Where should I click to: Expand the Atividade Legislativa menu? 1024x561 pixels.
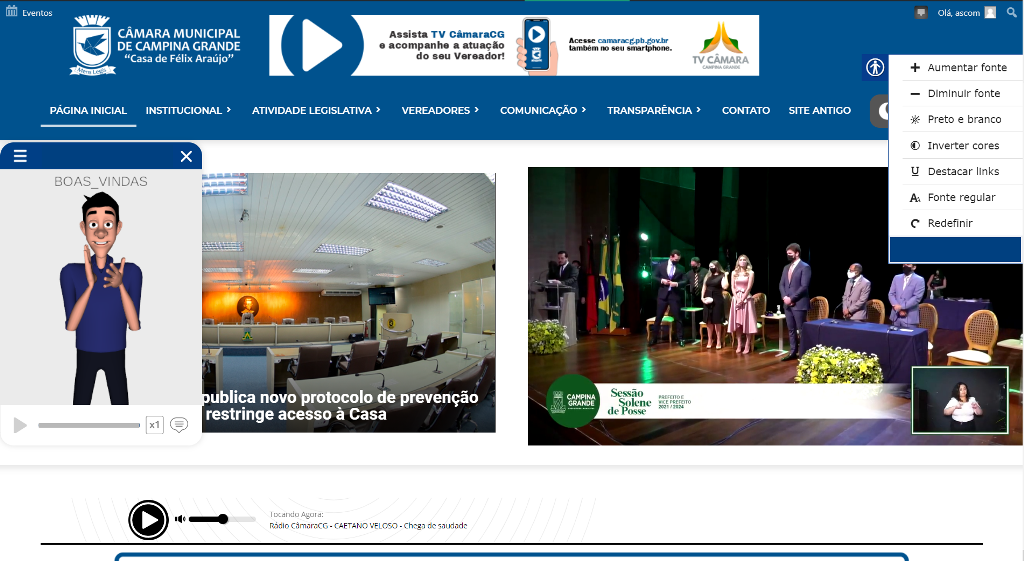[316, 110]
